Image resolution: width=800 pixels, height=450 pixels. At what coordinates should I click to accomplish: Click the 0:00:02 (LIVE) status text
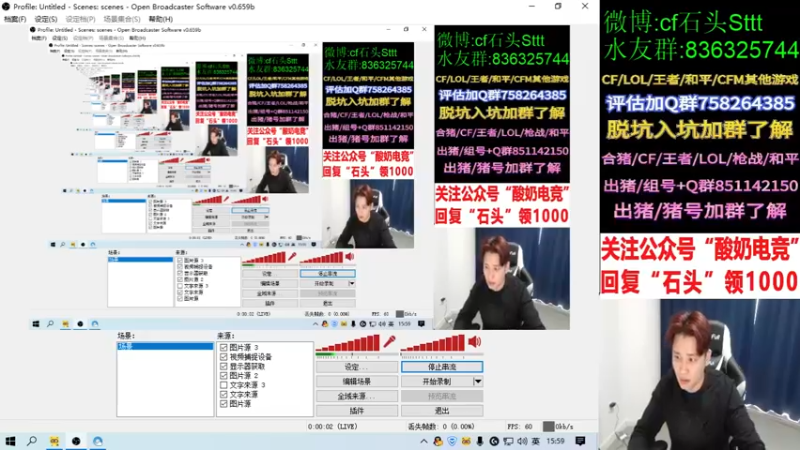click(x=333, y=427)
